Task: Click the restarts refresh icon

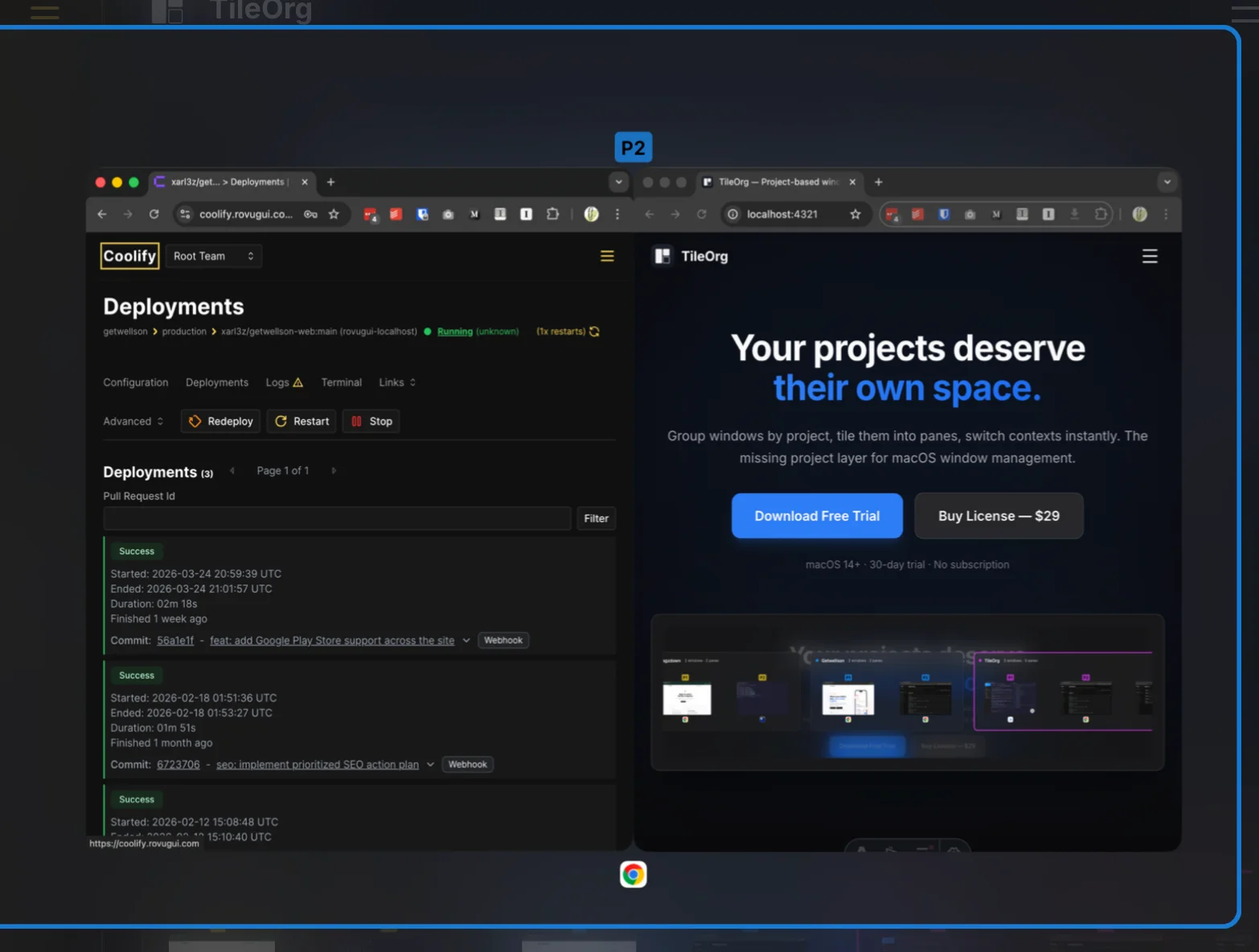Action: pyautogui.click(x=594, y=331)
